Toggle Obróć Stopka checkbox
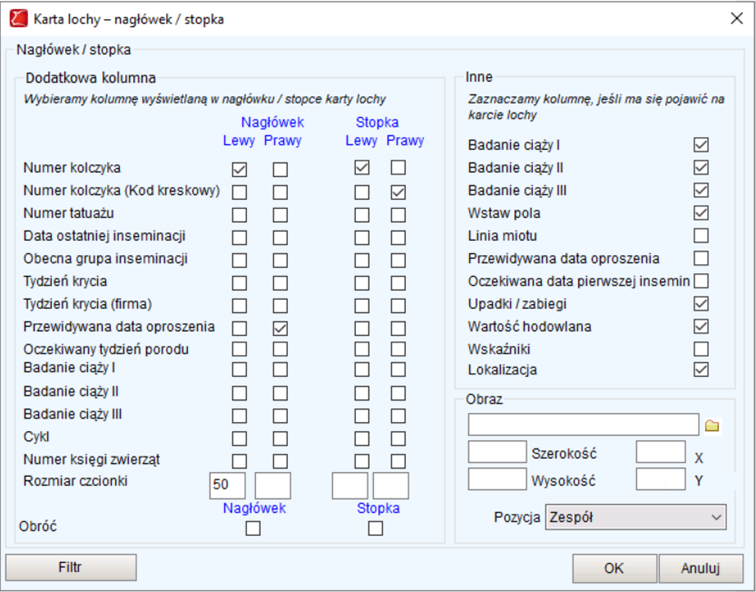 [x=375, y=528]
